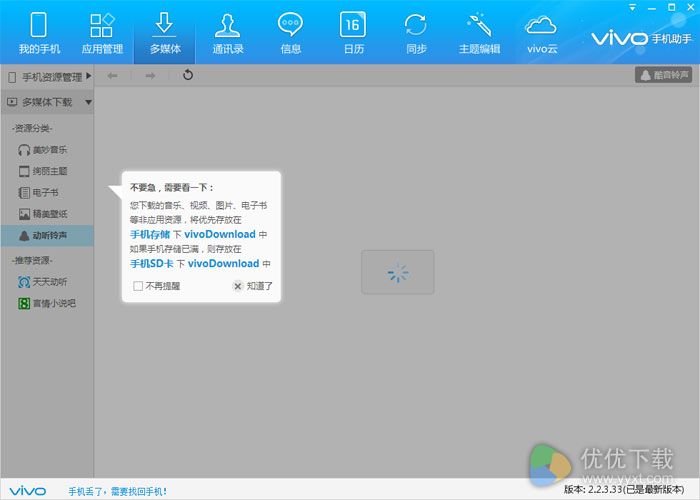
Task: Click the 手机SD卡 highlighted text
Action: (152, 263)
